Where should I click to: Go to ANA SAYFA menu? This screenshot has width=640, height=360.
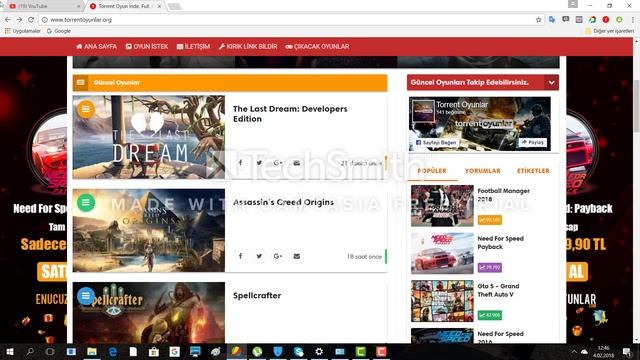(x=96, y=47)
